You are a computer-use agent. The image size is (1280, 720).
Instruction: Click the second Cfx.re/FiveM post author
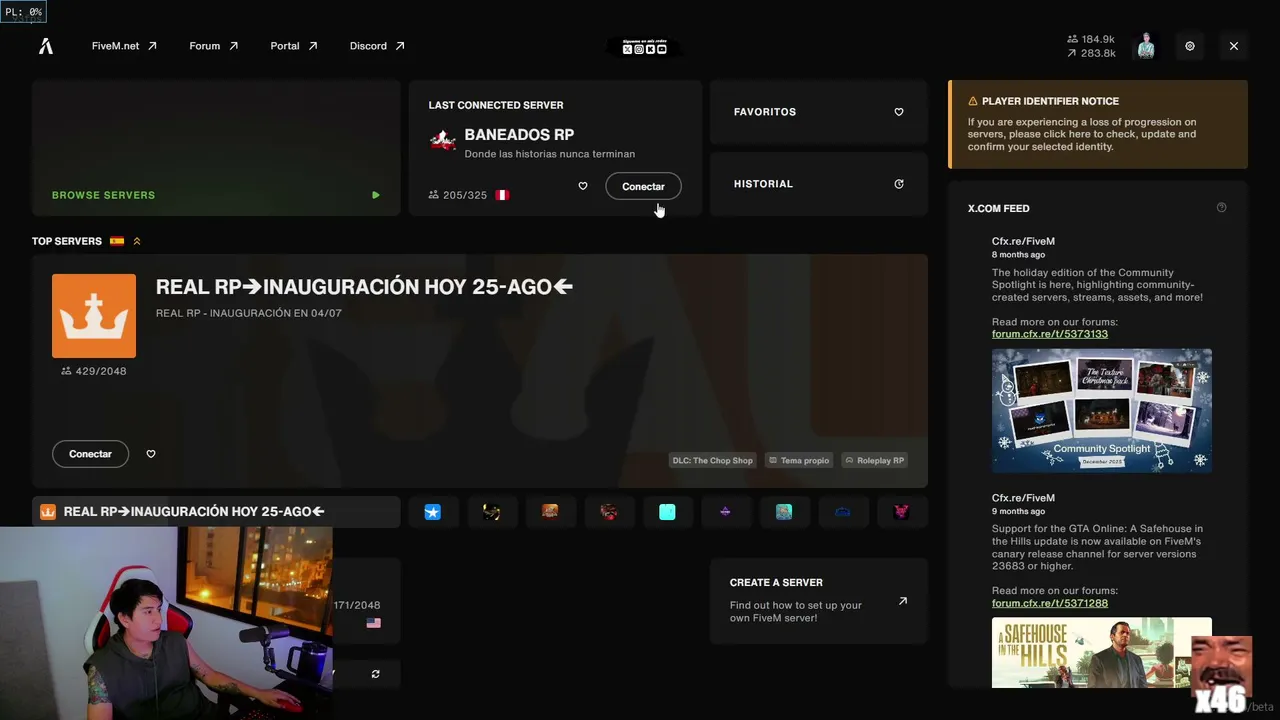[1023, 498]
